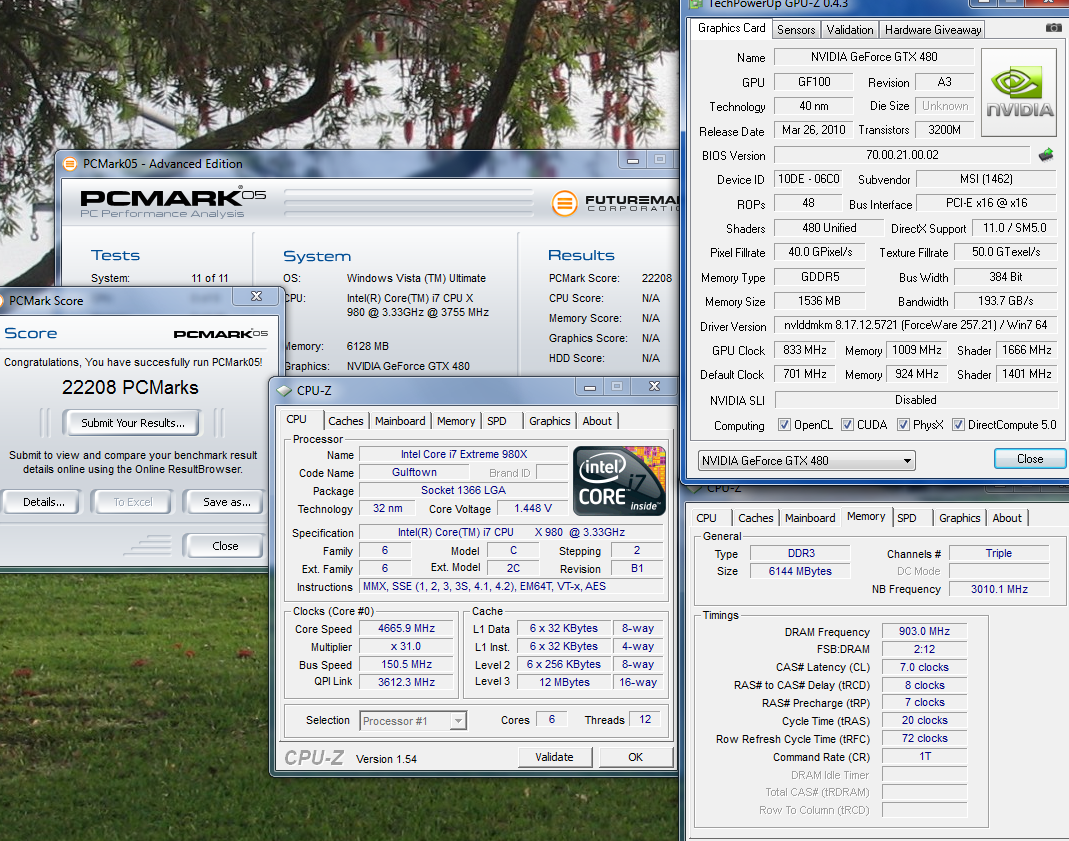Open About tab in the memory CPU-Z window

point(1007,518)
